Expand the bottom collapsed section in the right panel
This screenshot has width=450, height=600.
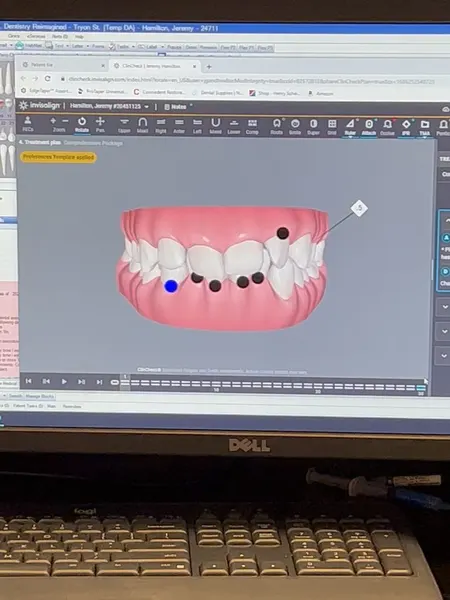click(445, 356)
